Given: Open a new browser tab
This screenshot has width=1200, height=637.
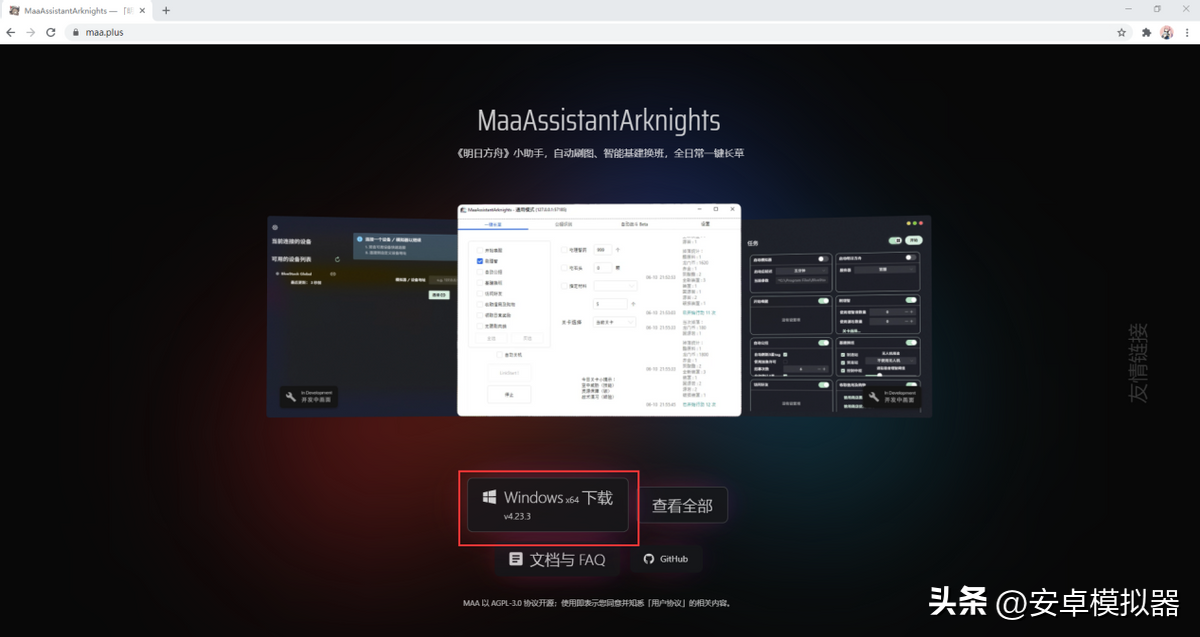Looking at the screenshot, I should tap(166, 10).
